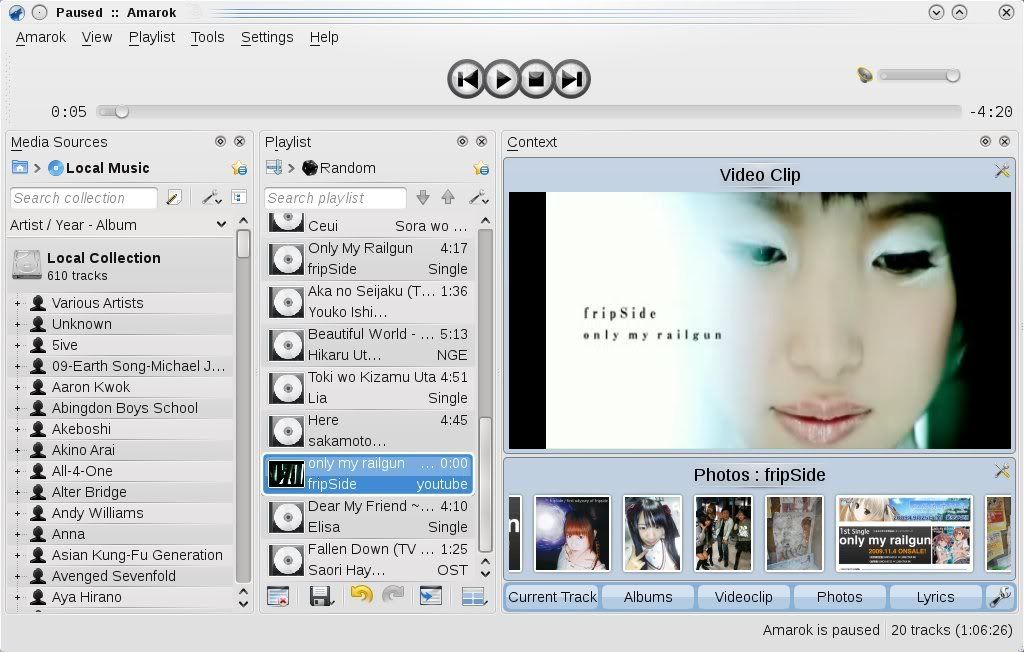Expand the Aaron Kwok entry
The width and height of the screenshot is (1024, 652).
(x=18, y=387)
